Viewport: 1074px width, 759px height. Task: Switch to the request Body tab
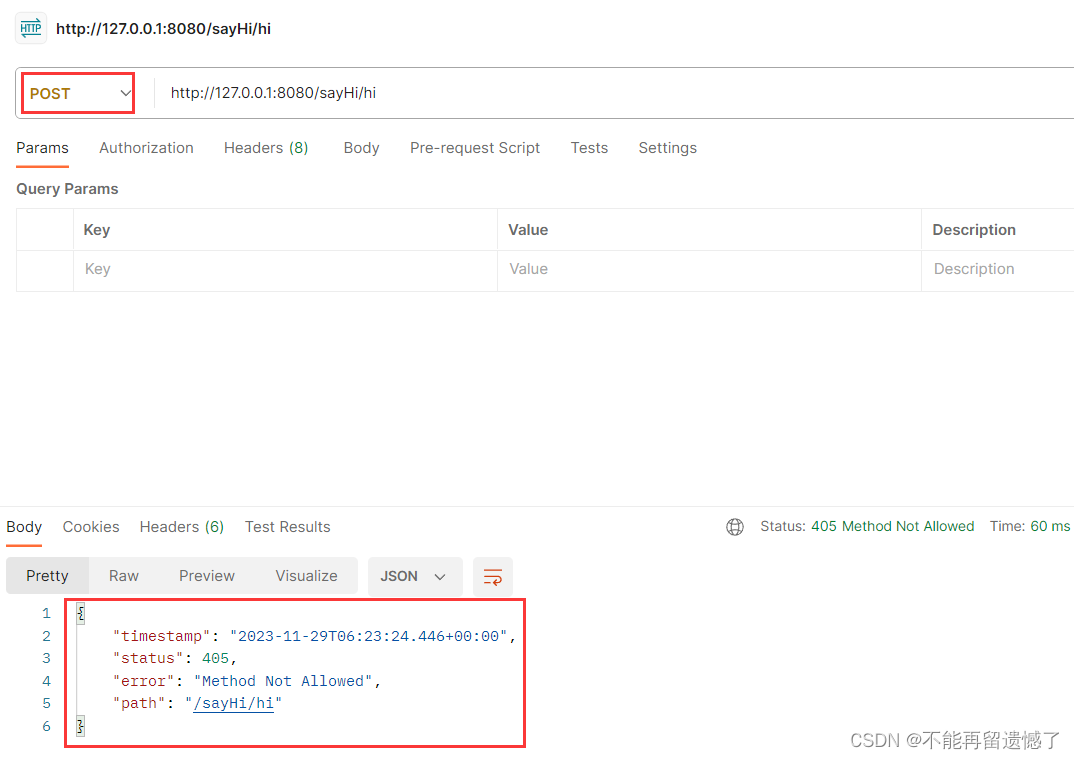pyautogui.click(x=362, y=148)
